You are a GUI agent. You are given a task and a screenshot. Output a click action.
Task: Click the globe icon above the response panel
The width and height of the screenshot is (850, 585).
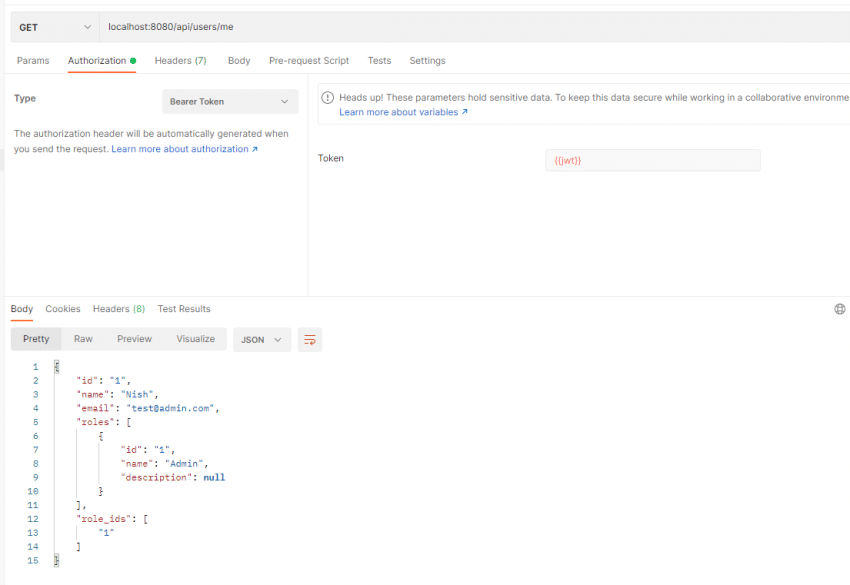839,310
